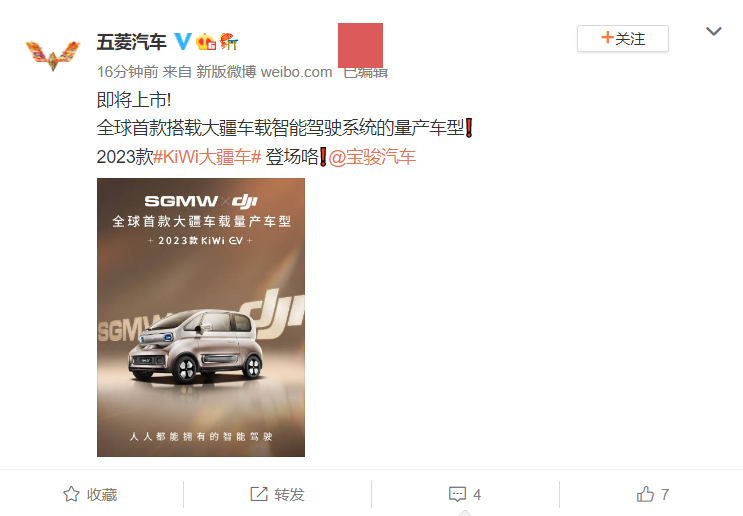Image resolution: width=743 pixels, height=516 pixels.
Task: Open the @宝骏汽车 mention
Action: click(x=372, y=157)
